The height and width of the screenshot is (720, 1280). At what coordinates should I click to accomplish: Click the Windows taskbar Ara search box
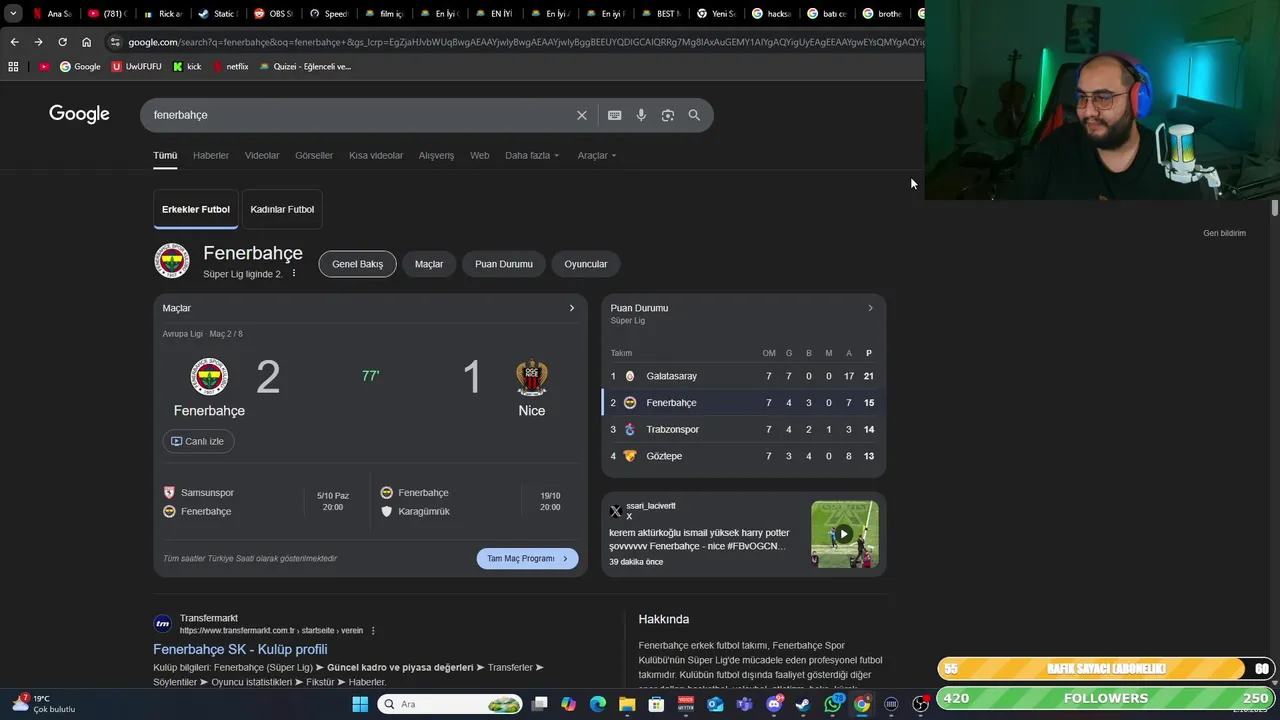pos(451,704)
